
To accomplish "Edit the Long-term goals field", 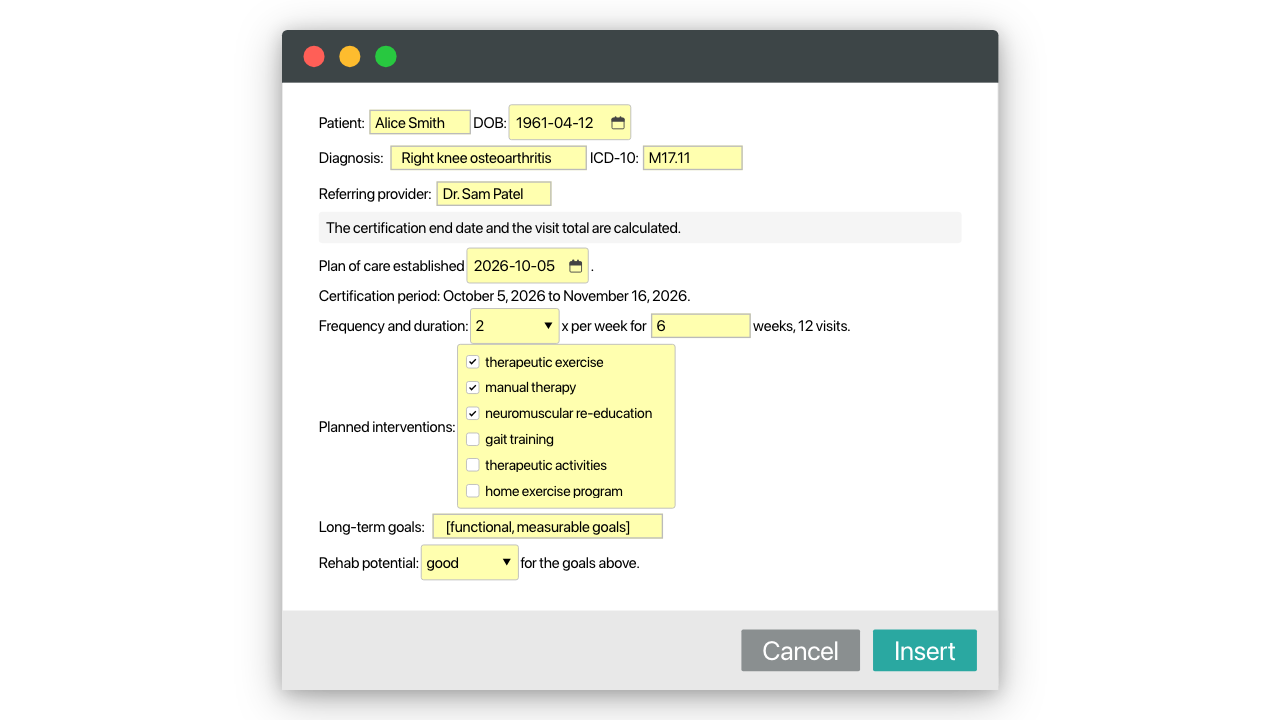I will (x=547, y=527).
